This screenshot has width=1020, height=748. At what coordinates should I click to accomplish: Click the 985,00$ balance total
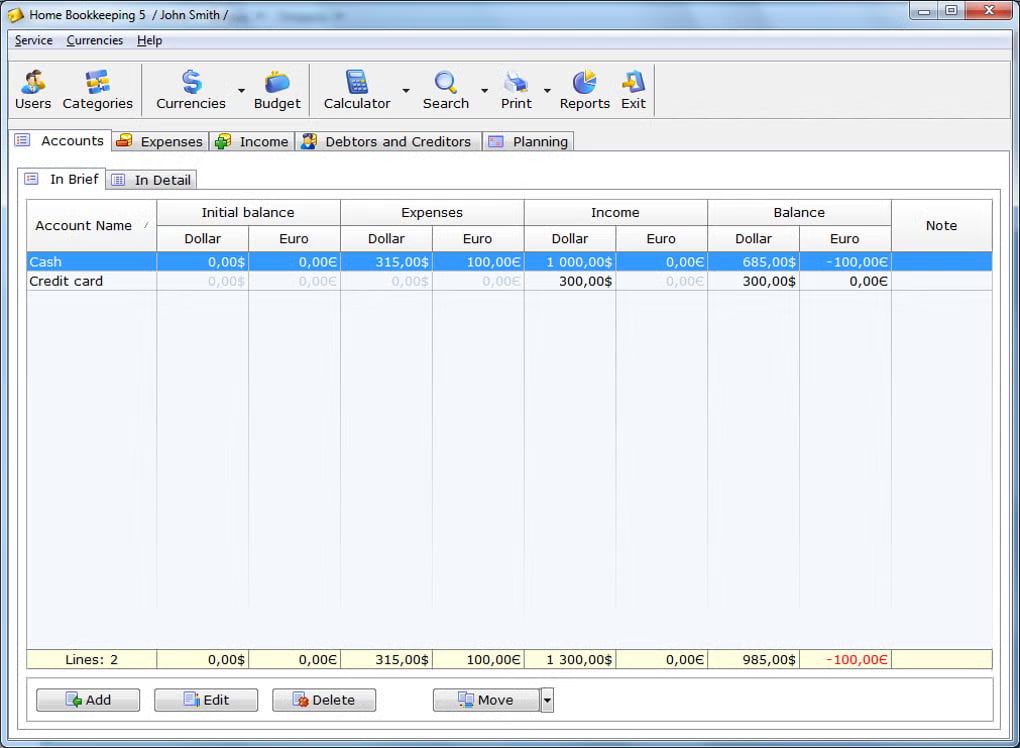point(769,660)
